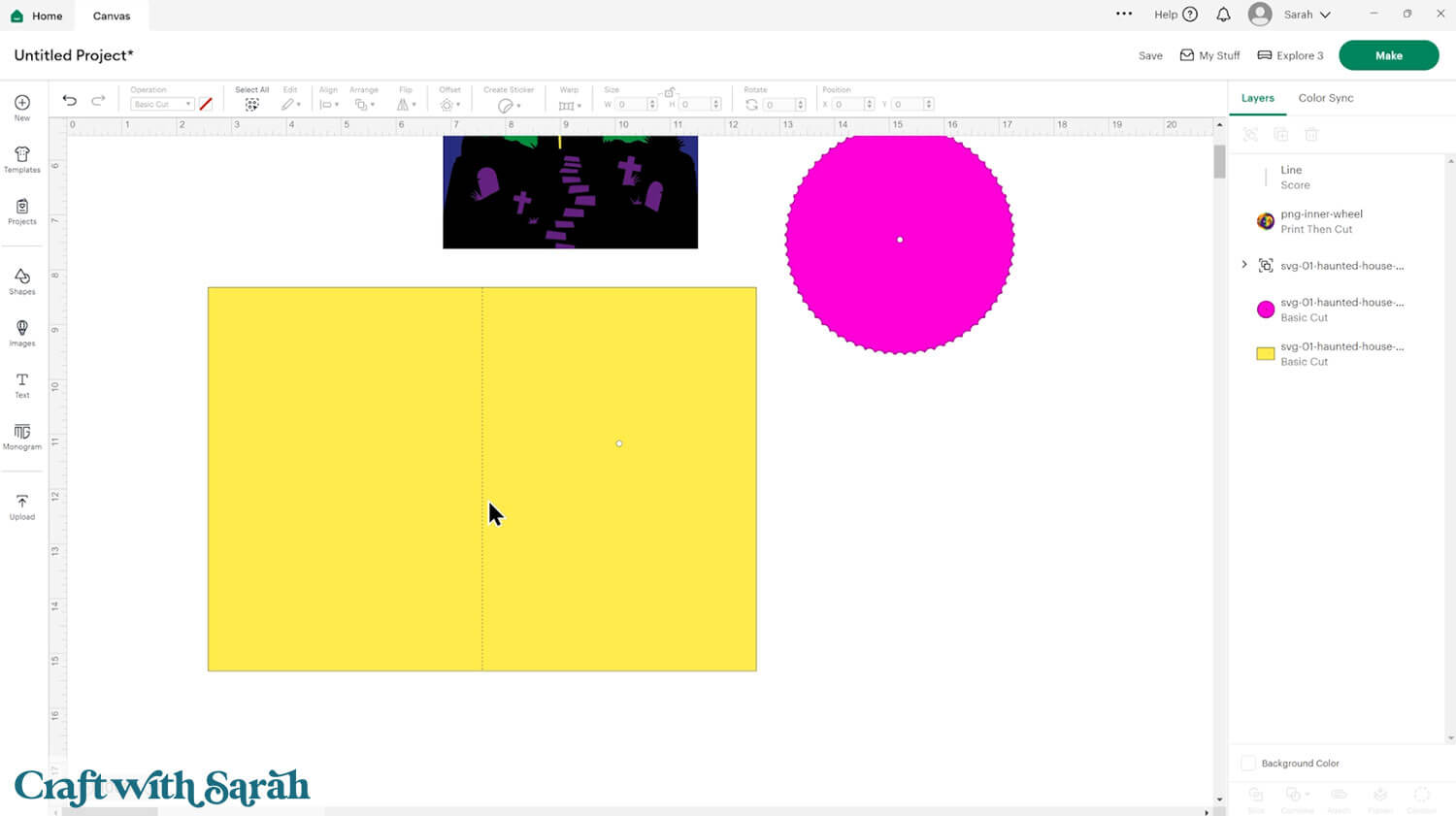
Task: Open the Create Sticker dropdown
Action: point(509,105)
